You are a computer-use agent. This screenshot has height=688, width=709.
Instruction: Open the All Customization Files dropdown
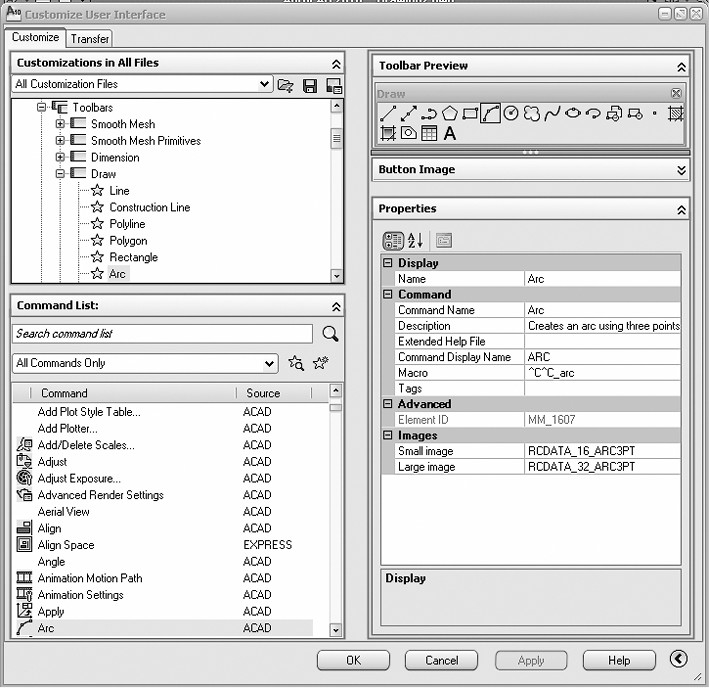pos(264,85)
